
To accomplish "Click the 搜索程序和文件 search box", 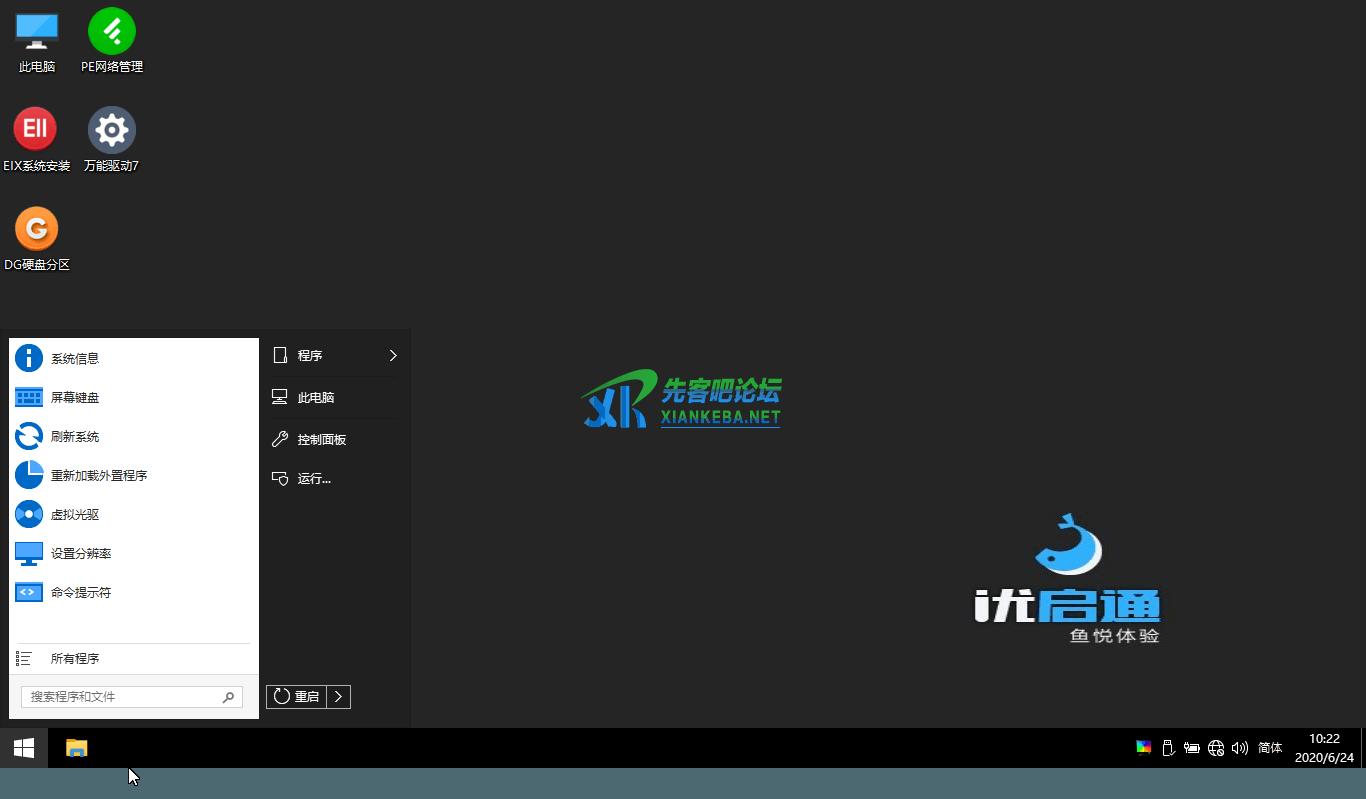I will tap(120, 696).
